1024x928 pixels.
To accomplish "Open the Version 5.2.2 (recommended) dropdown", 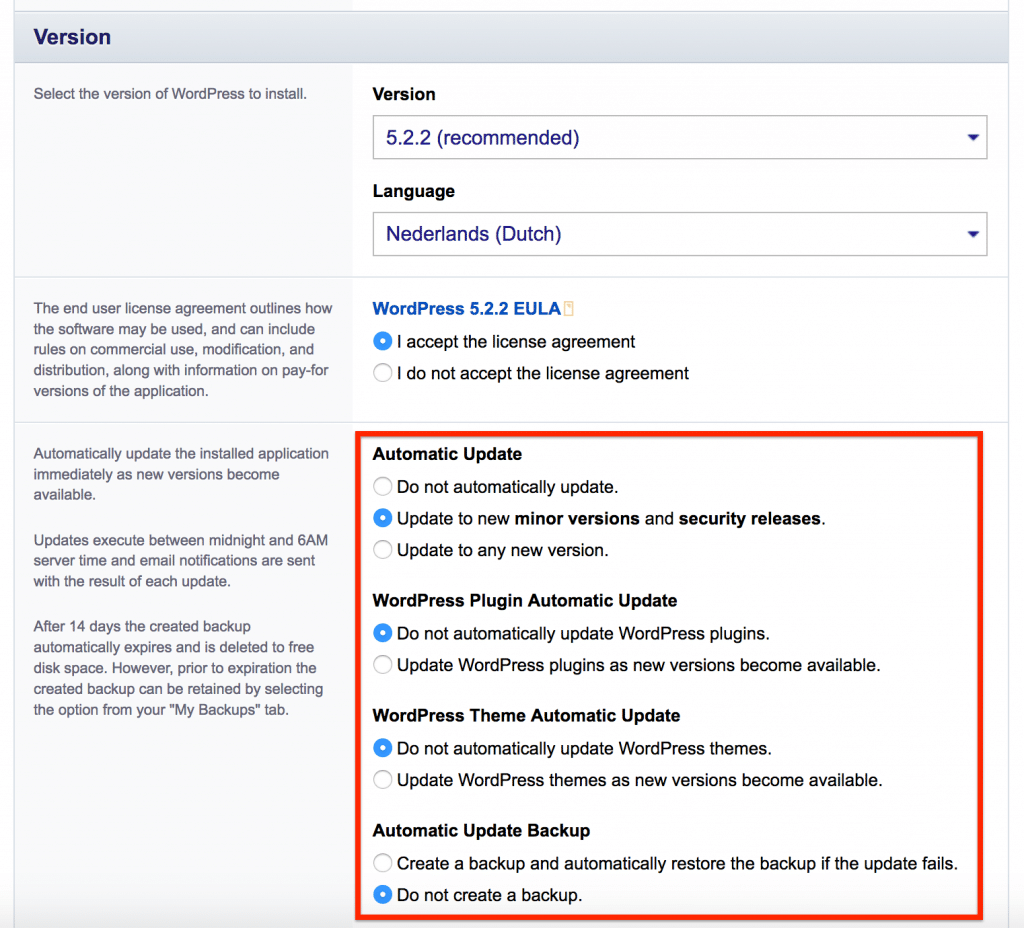I will (x=660, y=138).
